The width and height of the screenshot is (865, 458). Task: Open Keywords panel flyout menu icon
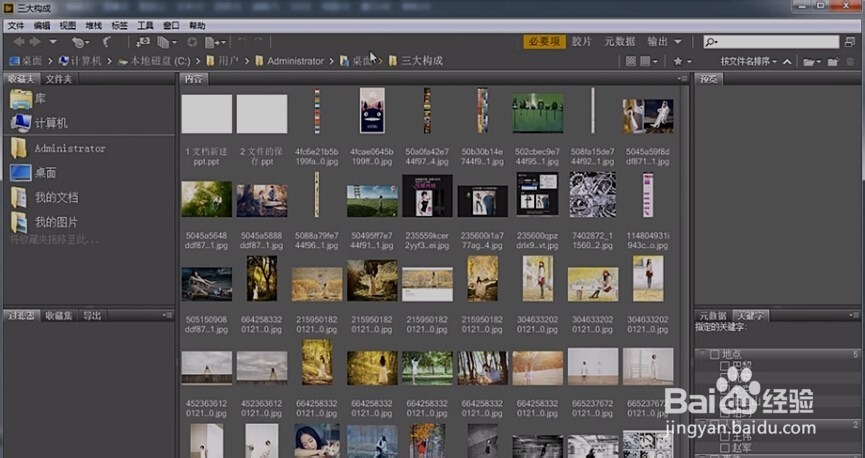(x=855, y=315)
